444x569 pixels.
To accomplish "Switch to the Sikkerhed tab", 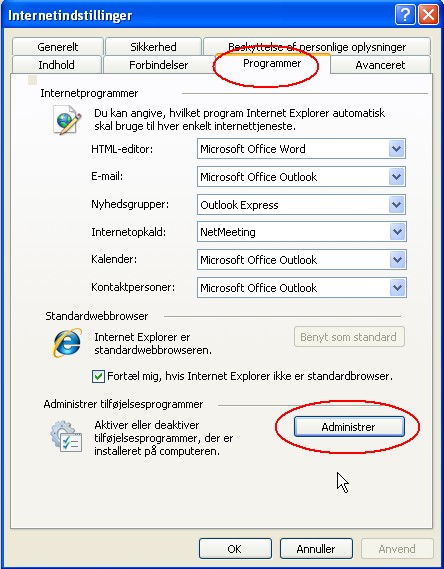I will [x=153, y=47].
